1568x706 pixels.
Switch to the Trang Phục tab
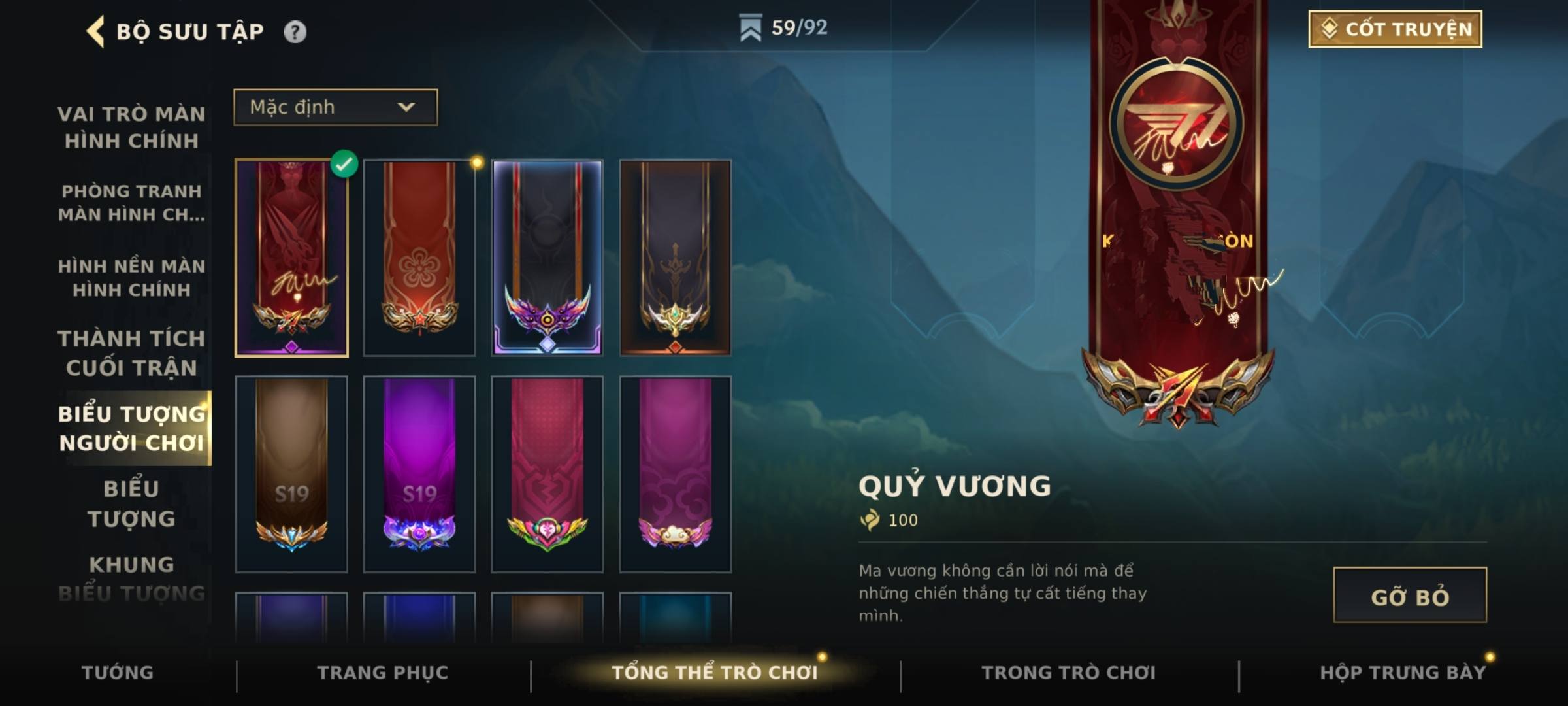(x=383, y=673)
